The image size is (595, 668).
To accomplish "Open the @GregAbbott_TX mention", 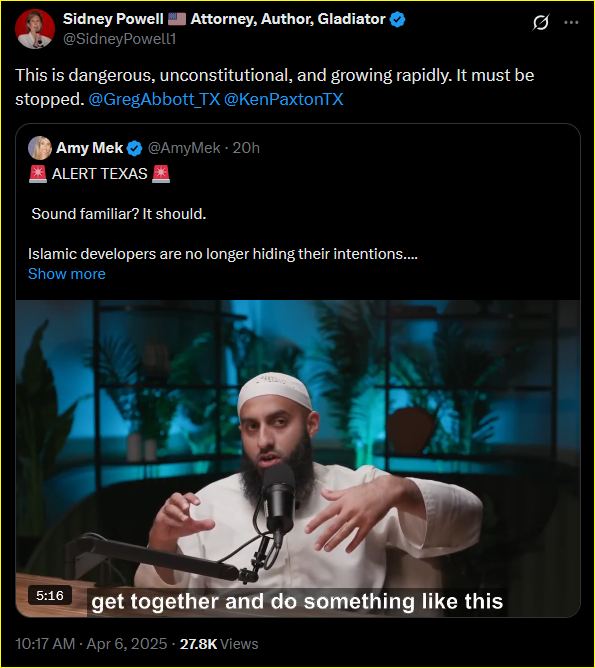I will [154, 99].
